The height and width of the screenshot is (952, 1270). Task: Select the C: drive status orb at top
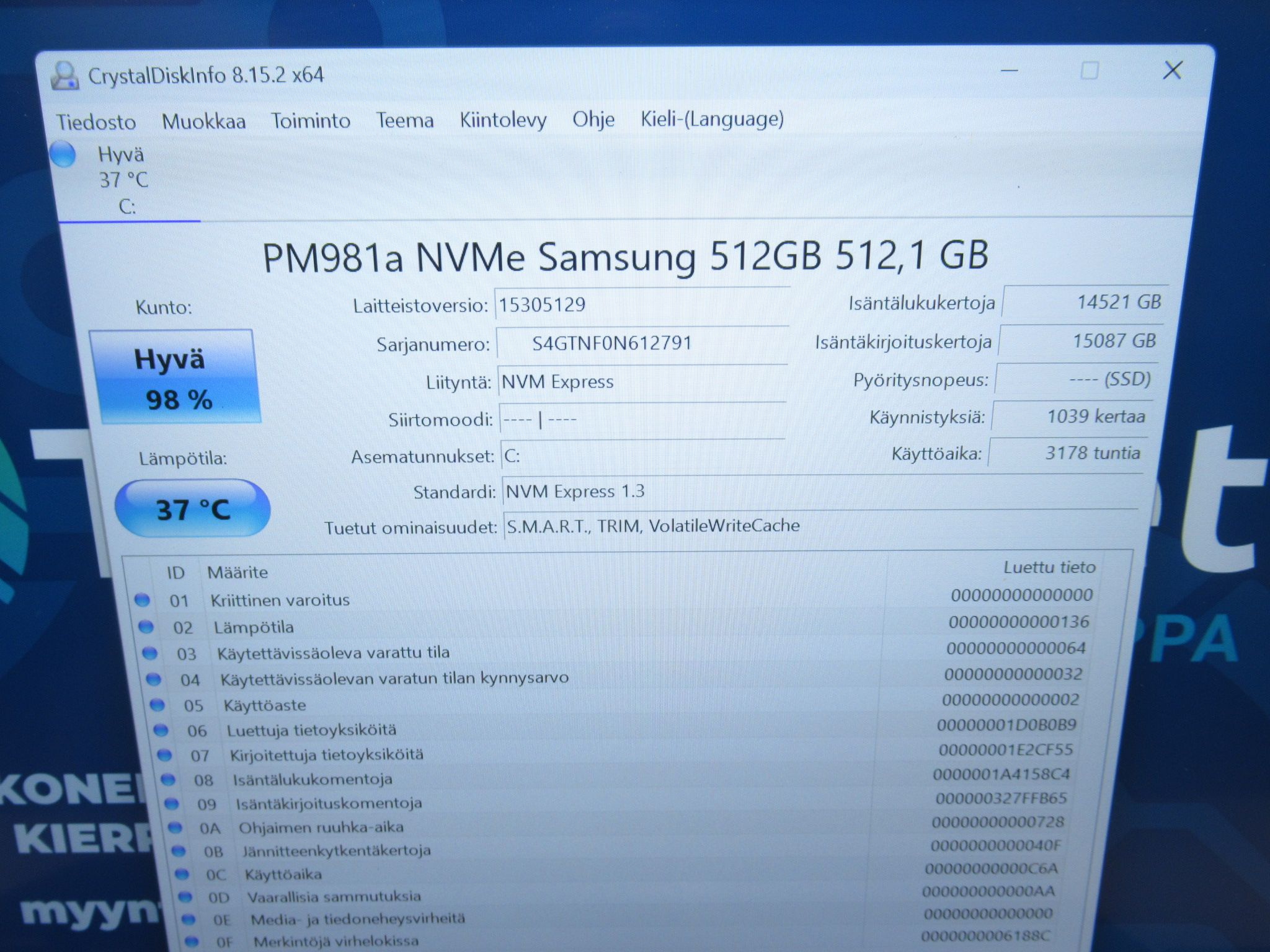pyautogui.click(x=63, y=154)
